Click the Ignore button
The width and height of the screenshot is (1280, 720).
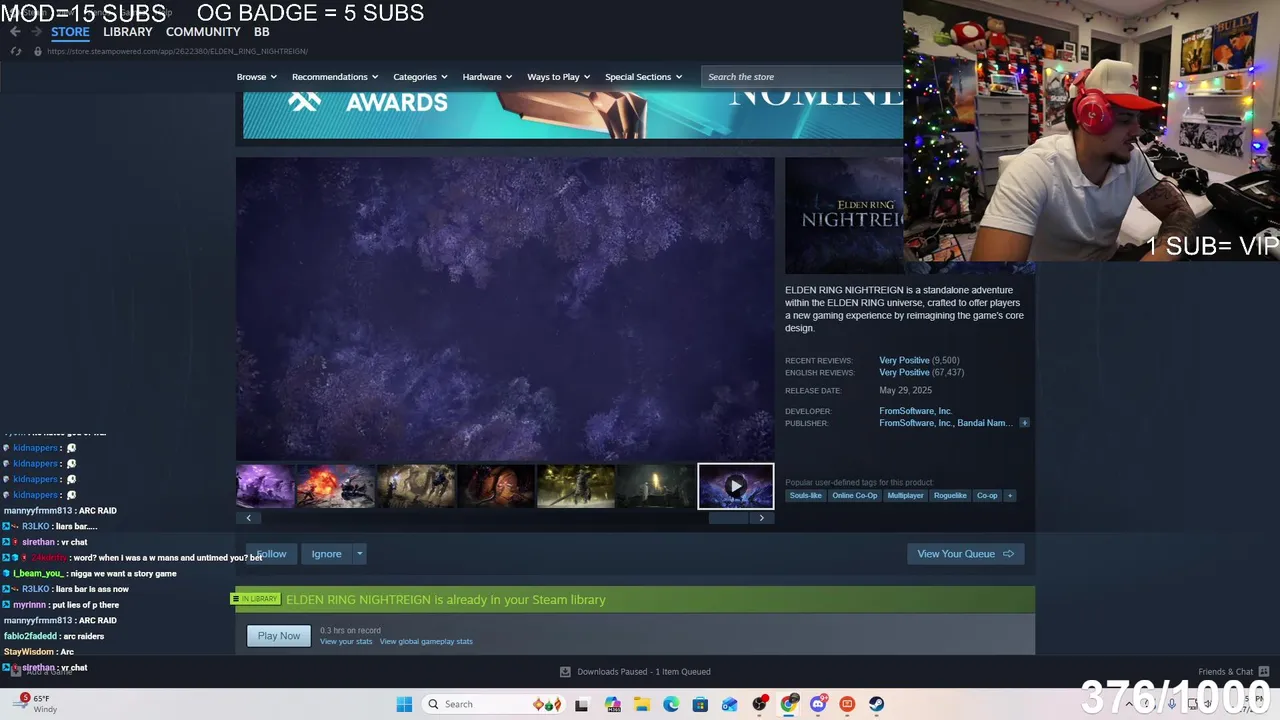326,554
